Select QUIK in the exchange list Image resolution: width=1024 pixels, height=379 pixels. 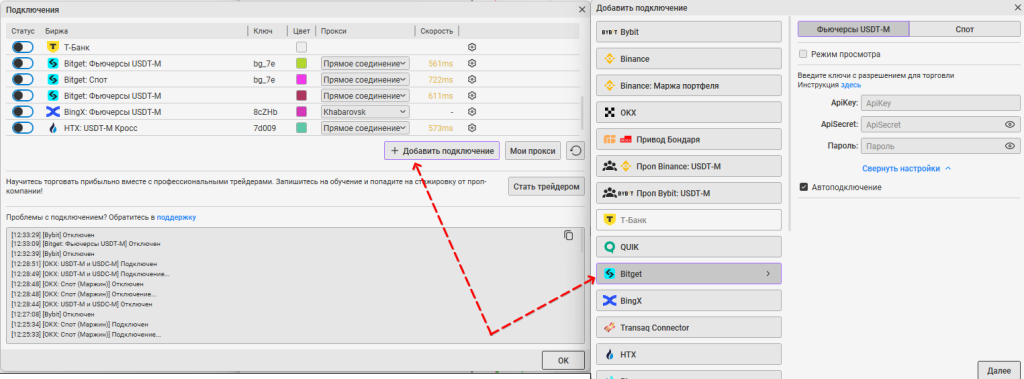point(689,247)
